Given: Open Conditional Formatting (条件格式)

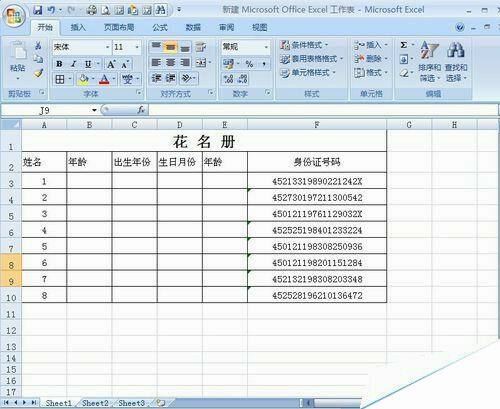Looking at the screenshot, I should pyautogui.click(x=304, y=45).
